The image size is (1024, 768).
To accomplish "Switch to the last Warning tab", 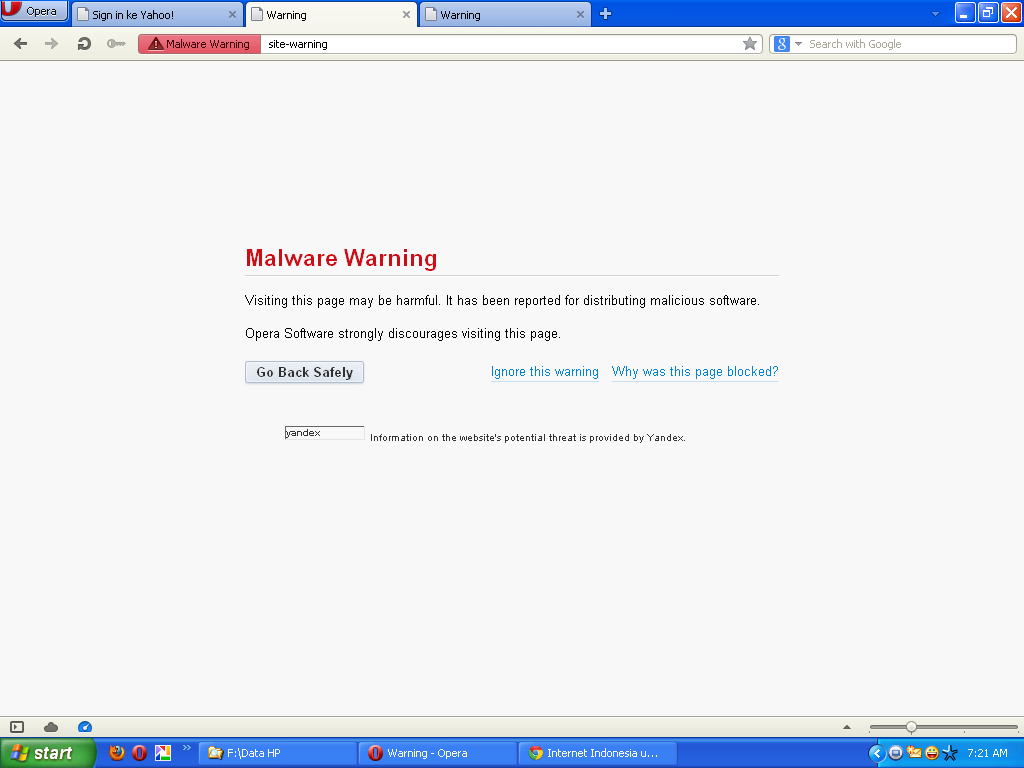I will click(x=505, y=14).
